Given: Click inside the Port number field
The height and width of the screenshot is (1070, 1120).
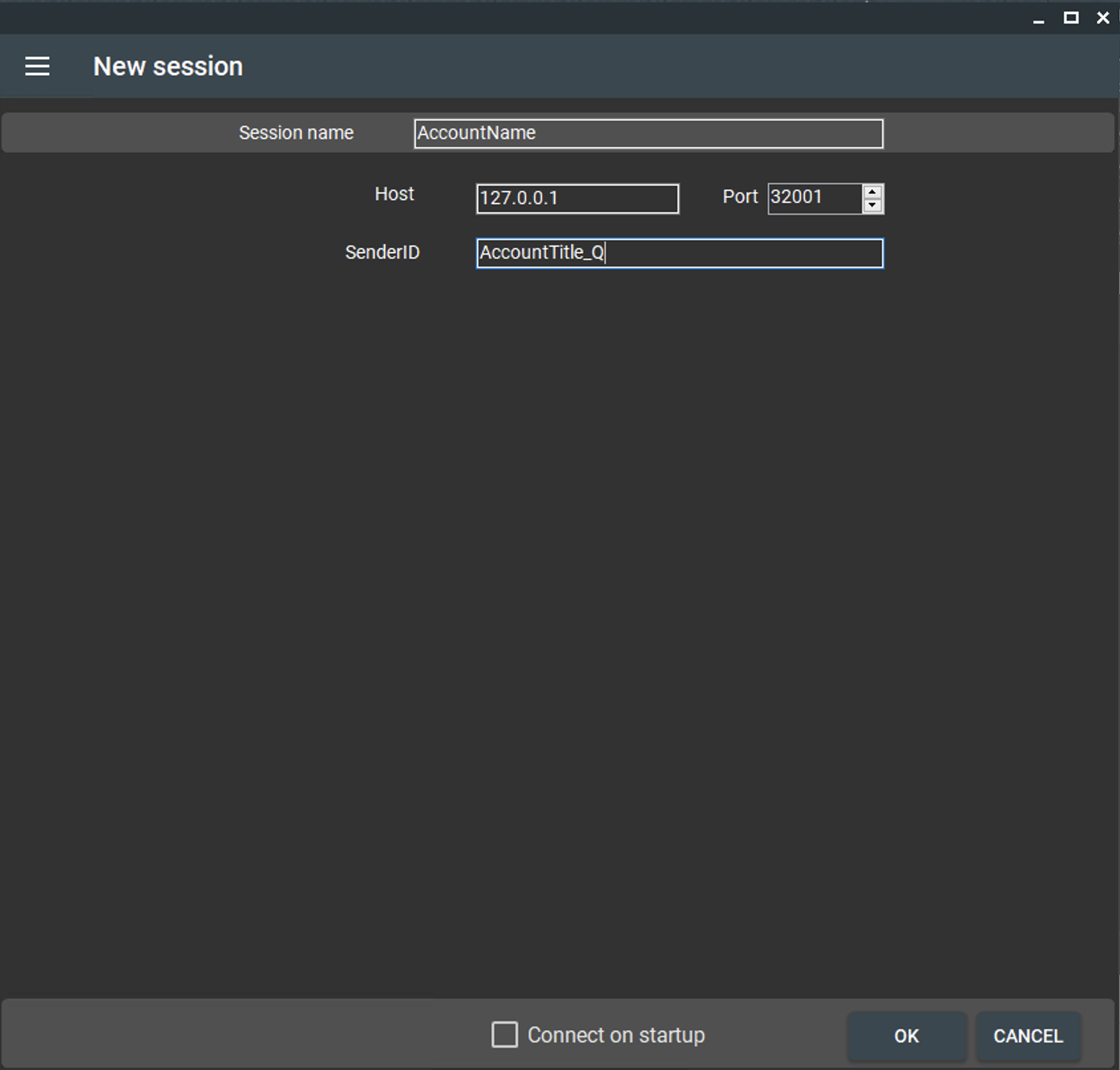Looking at the screenshot, I should [814, 199].
